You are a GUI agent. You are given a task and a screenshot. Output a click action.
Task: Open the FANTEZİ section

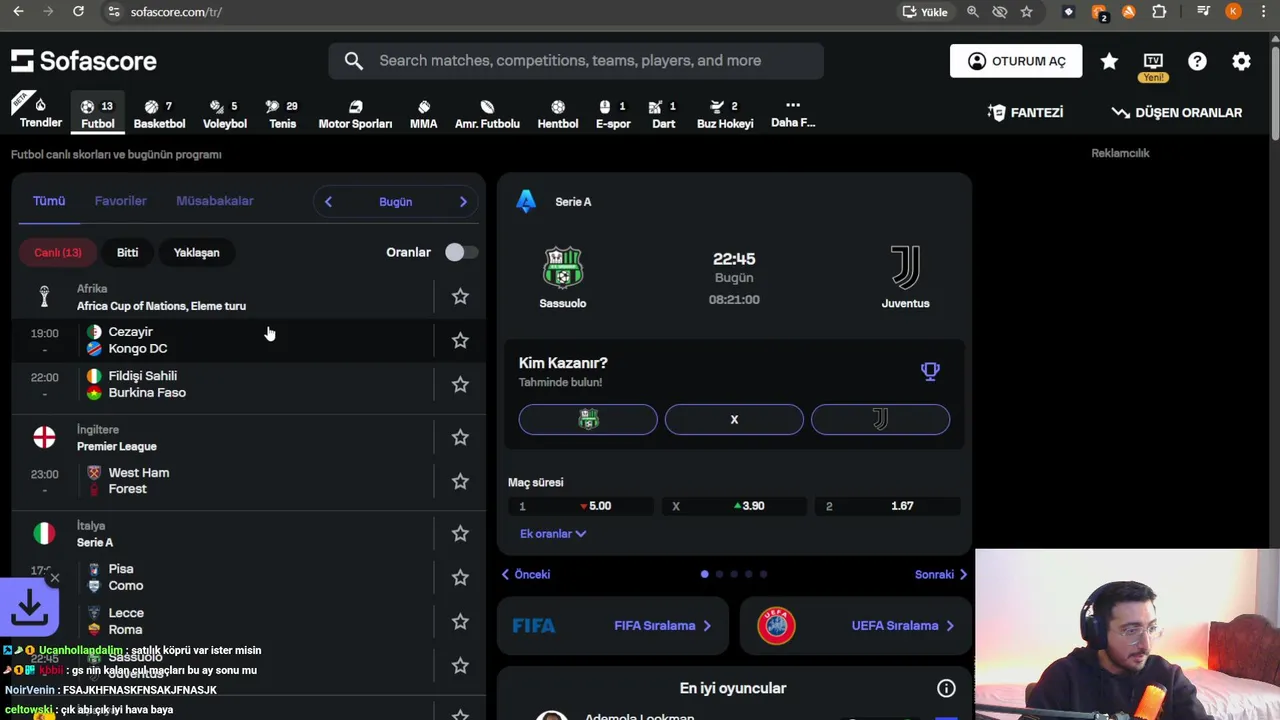pyautogui.click(x=1025, y=113)
